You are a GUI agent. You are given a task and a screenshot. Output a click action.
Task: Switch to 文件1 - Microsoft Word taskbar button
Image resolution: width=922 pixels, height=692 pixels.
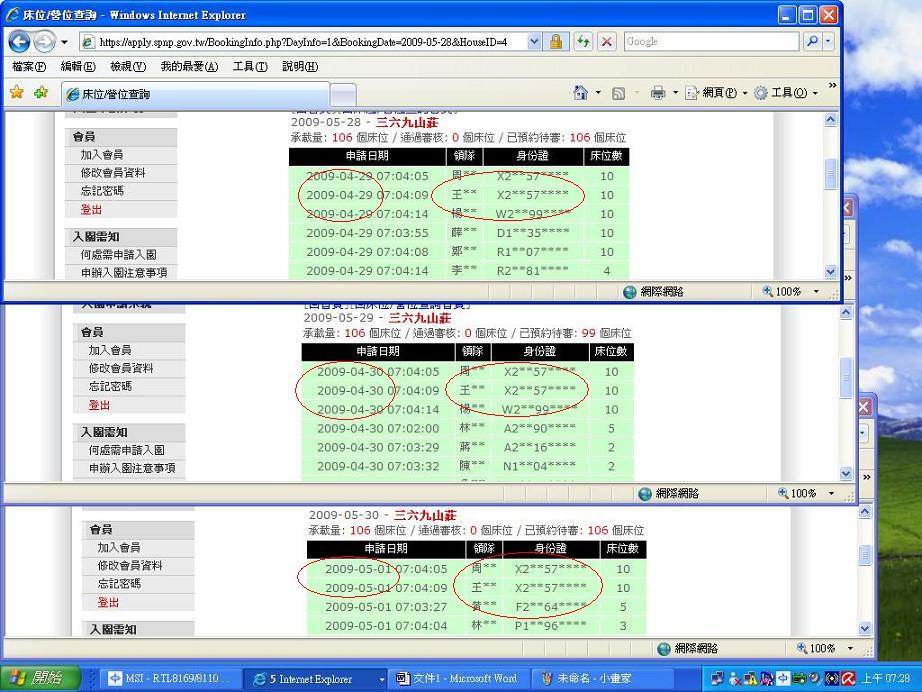pyautogui.click(x=456, y=679)
